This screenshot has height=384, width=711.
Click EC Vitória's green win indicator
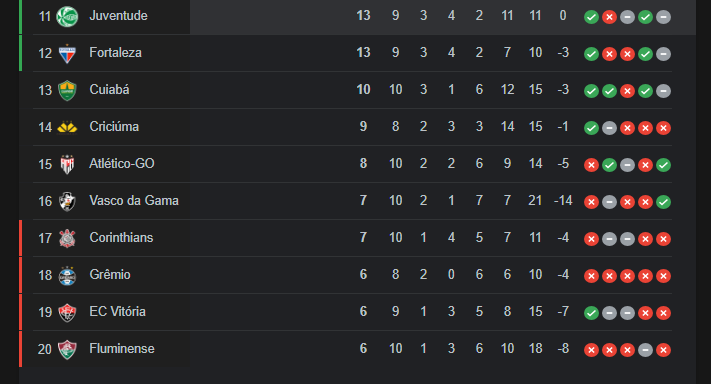tap(591, 313)
